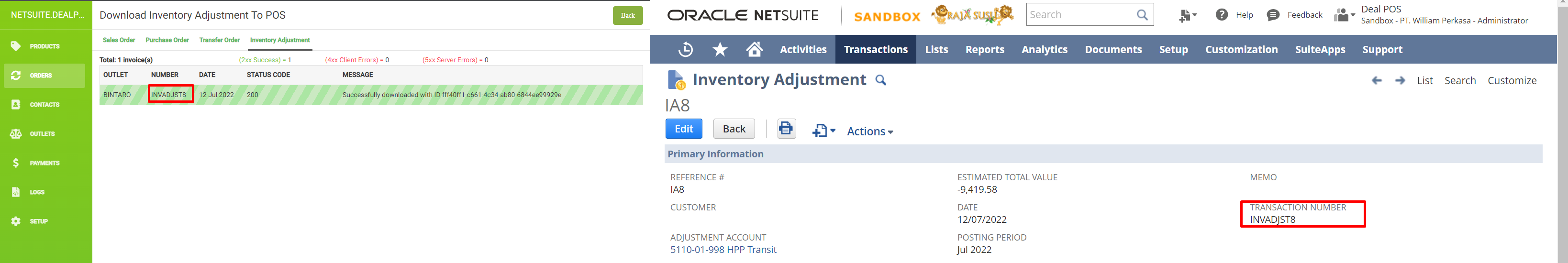Open the recent records clock icon
The height and width of the screenshot is (263, 1568).
tap(685, 49)
